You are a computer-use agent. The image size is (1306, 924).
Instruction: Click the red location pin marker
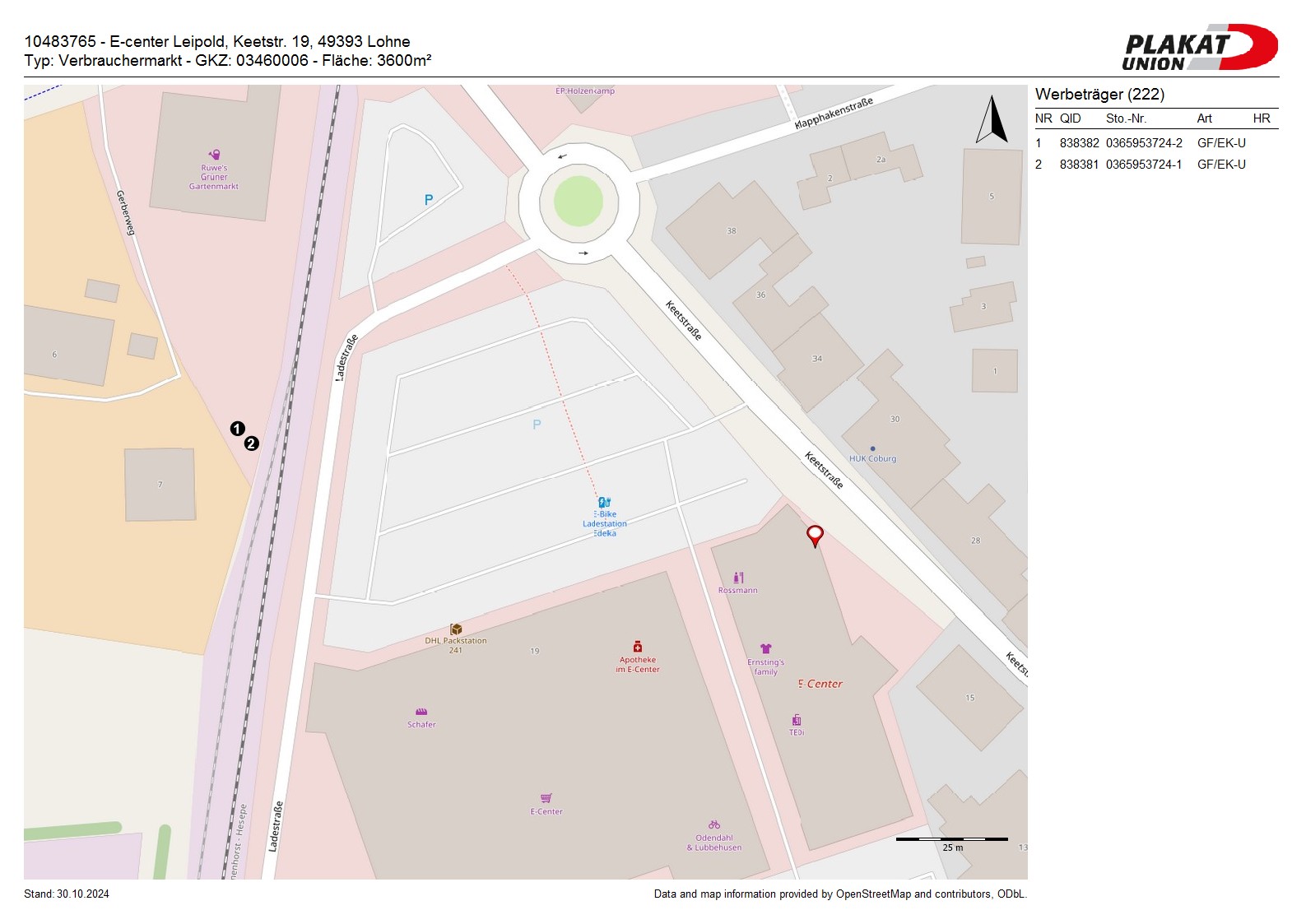pyautogui.click(x=815, y=535)
